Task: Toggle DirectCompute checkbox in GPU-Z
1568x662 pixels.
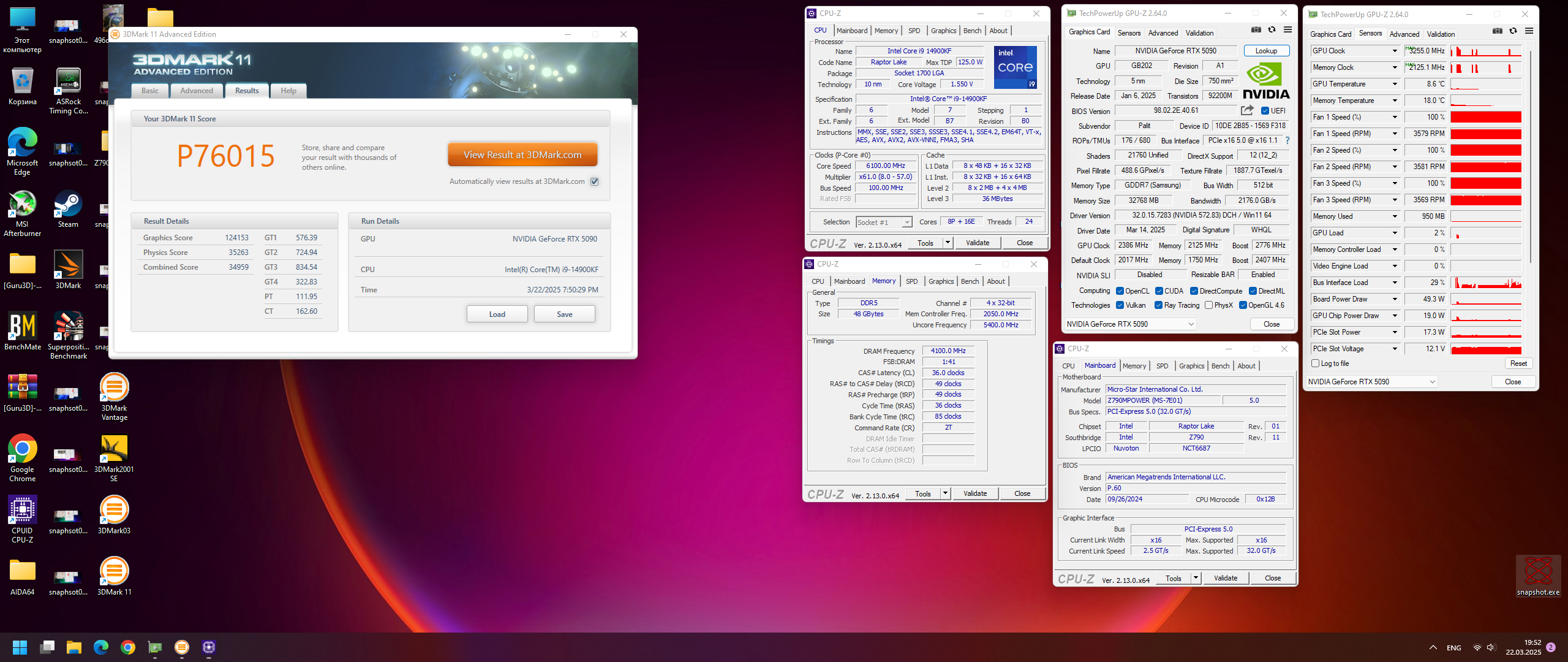Action: coord(1194,291)
